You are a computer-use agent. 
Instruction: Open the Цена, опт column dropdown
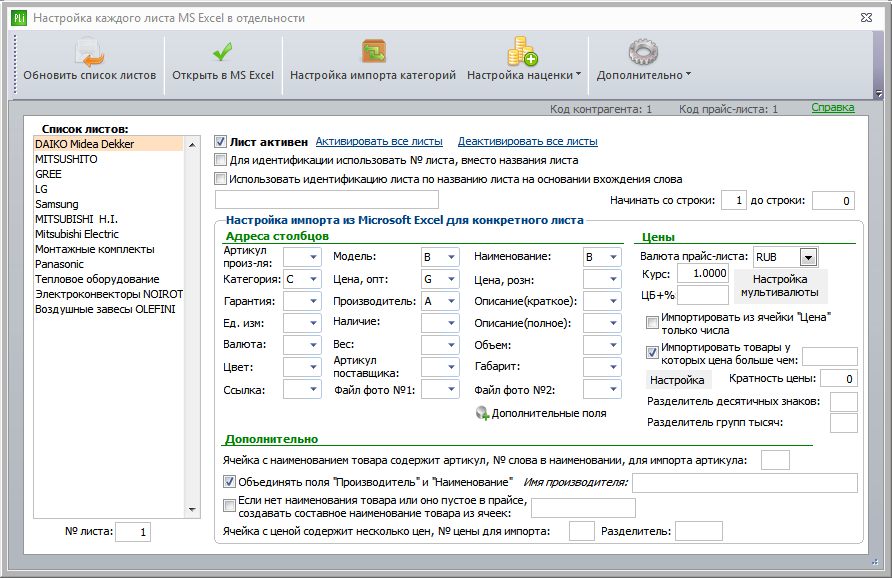[451, 279]
